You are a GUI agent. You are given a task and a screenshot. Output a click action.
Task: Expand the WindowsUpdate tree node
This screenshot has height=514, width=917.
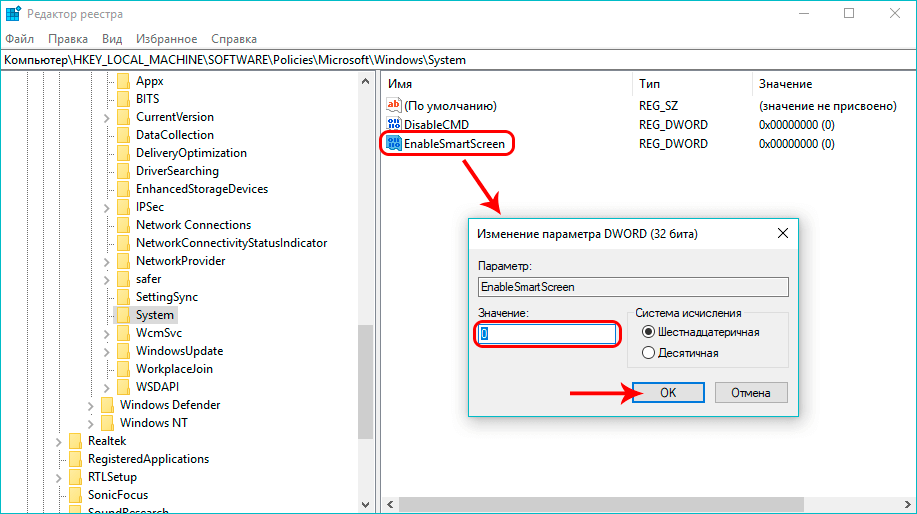(106, 352)
